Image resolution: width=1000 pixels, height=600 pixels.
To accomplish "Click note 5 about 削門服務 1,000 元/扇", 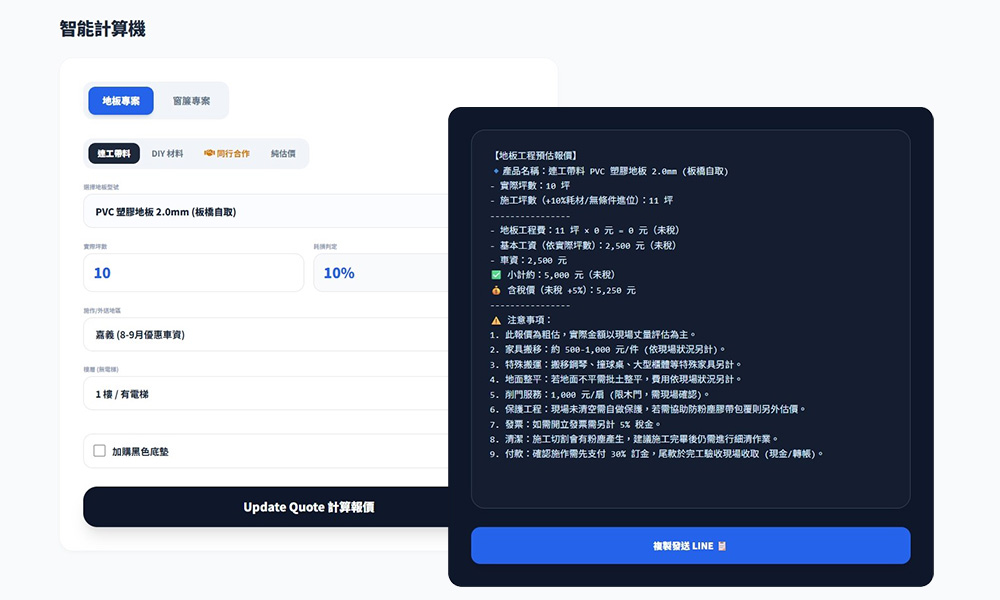I will click(599, 395).
